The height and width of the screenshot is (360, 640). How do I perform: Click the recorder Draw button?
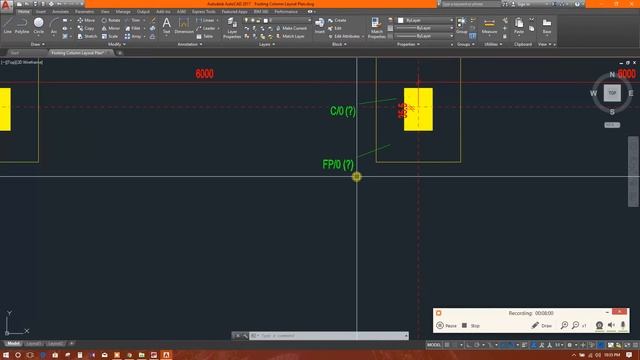(x=541, y=325)
